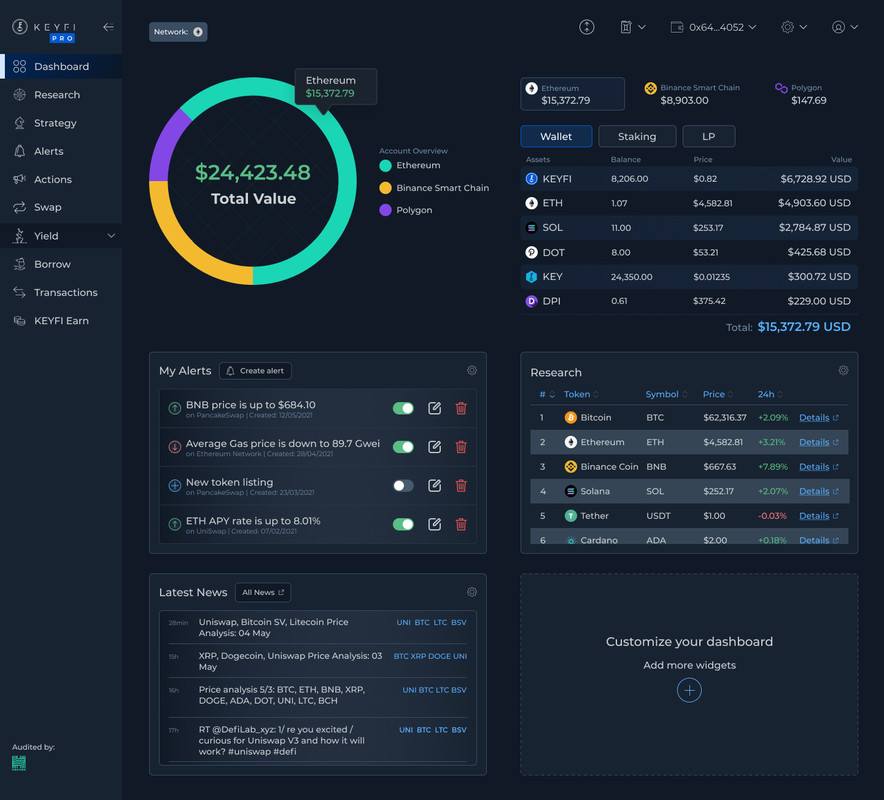Click the All News button
Screen dimensions: 884x800
pos(263,592)
